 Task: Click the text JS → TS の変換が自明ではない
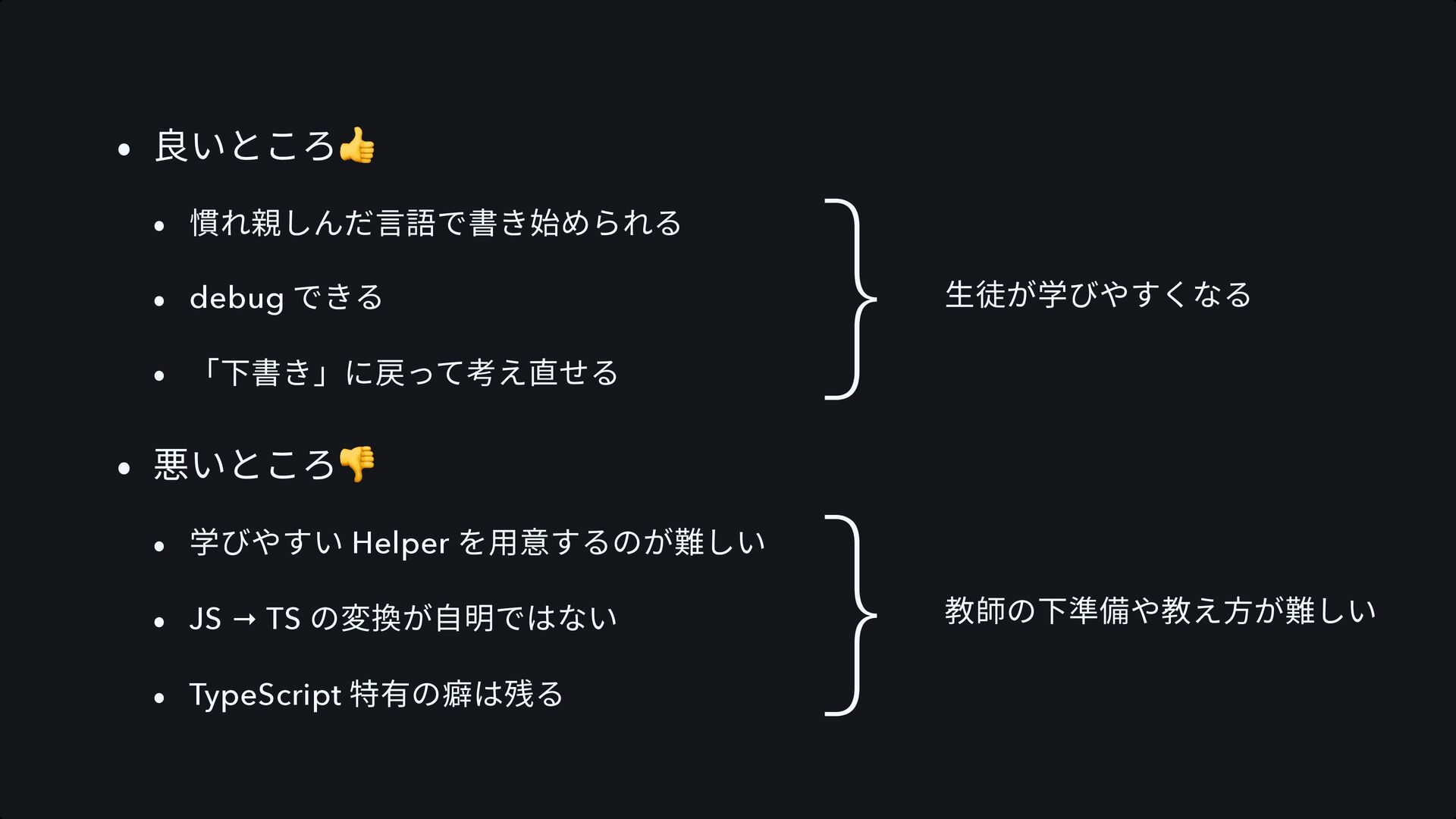[x=403, y=619]
